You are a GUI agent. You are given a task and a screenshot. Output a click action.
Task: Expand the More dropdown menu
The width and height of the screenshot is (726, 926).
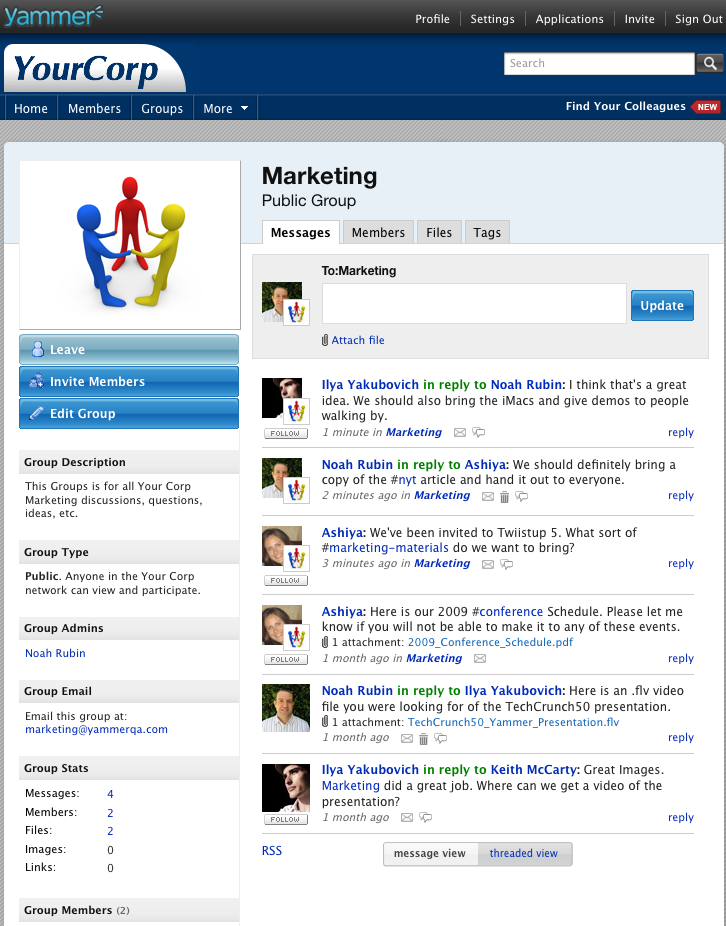coord(225,108)
